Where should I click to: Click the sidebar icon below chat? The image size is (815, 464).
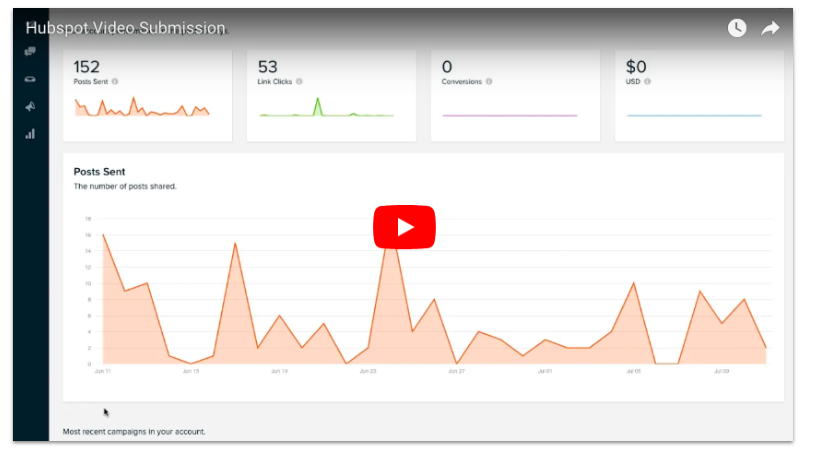pos(30,79)
